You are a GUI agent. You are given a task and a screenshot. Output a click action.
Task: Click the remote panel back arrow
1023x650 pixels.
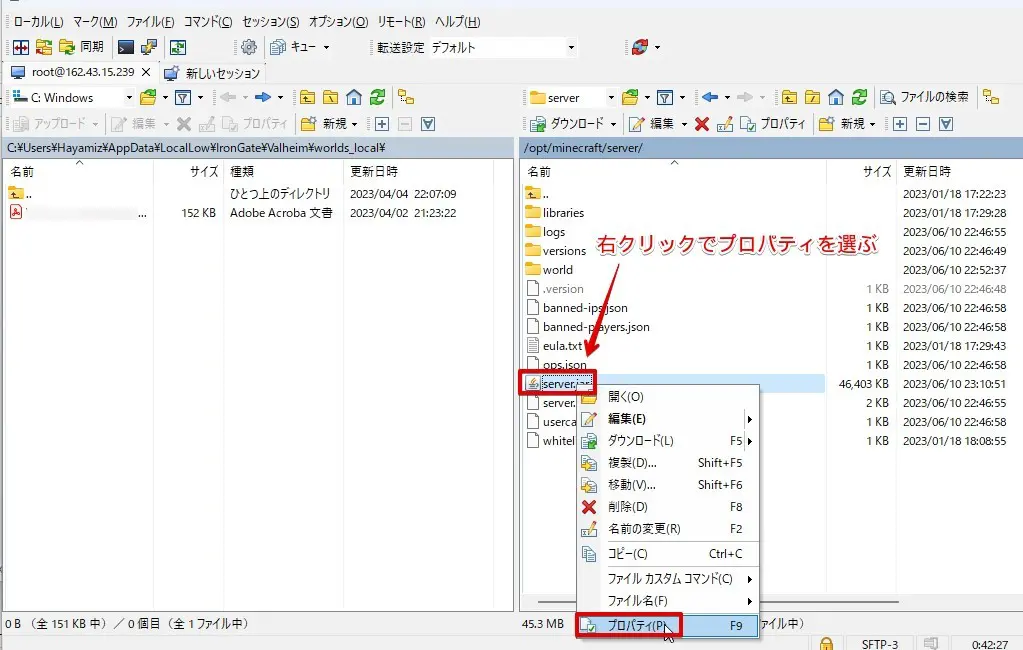pos(710,97)
